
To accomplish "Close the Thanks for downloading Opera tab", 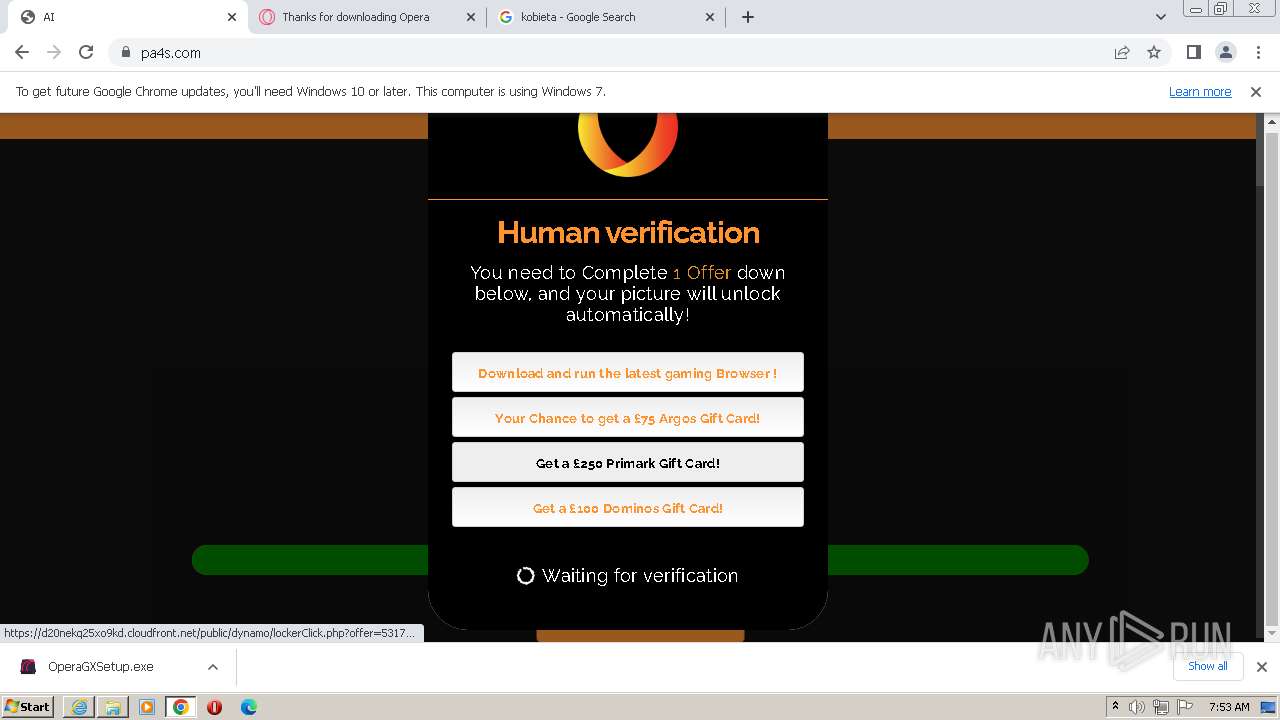I will pos(471,17).
